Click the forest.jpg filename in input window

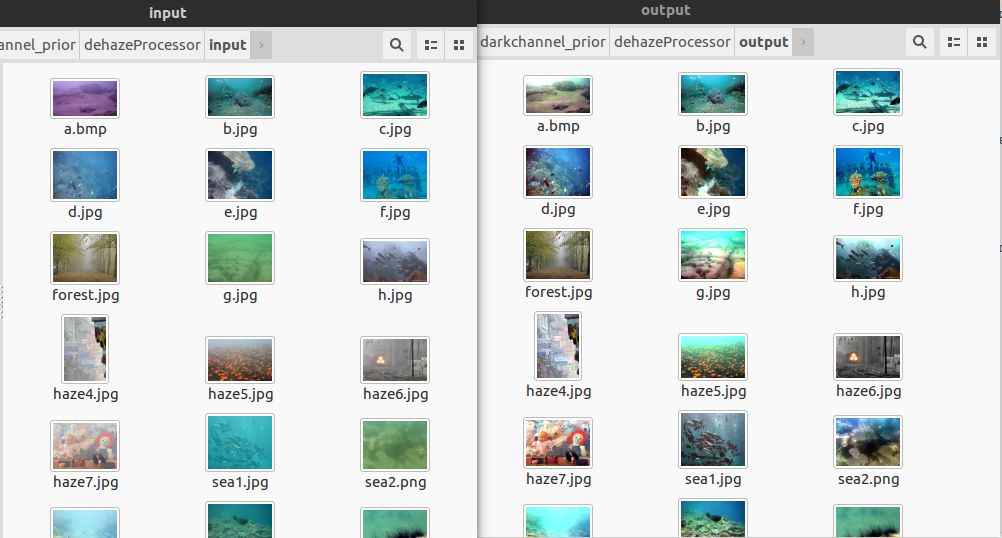(x=86, y=295)
